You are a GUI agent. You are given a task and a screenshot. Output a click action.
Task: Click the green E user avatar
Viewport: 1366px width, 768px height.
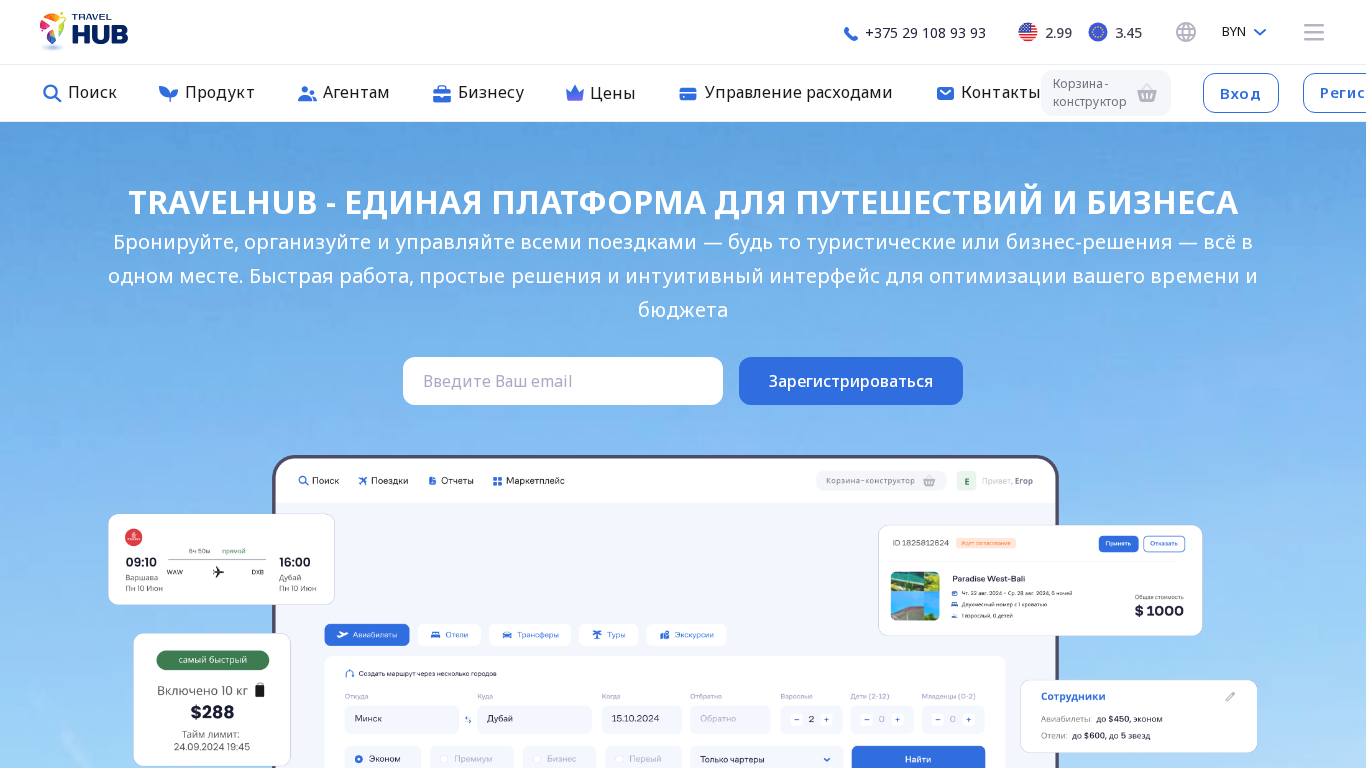click(966, 481)
